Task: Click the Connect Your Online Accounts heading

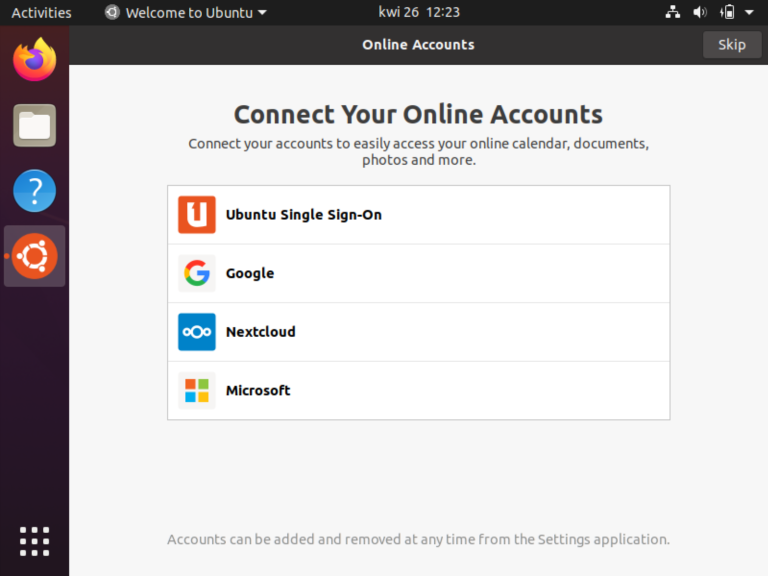Action: (x=418, y=114)
